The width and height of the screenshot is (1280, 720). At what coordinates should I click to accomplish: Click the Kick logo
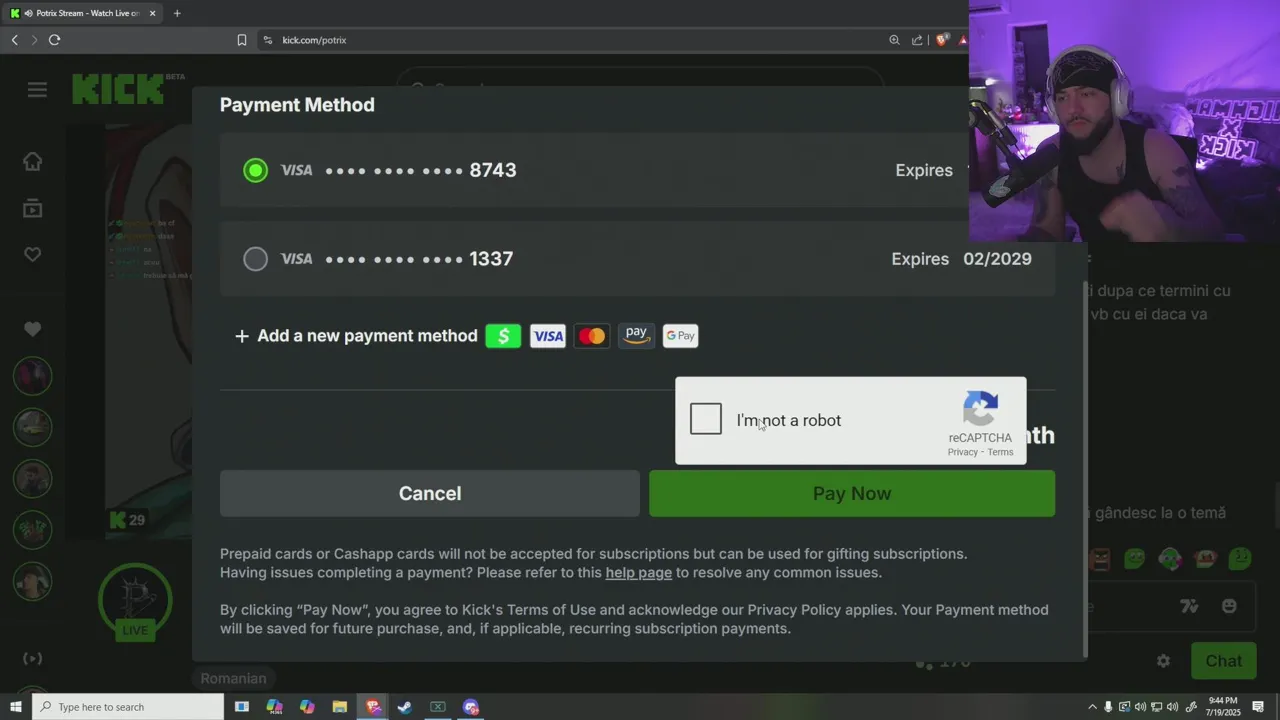point(117,89)
